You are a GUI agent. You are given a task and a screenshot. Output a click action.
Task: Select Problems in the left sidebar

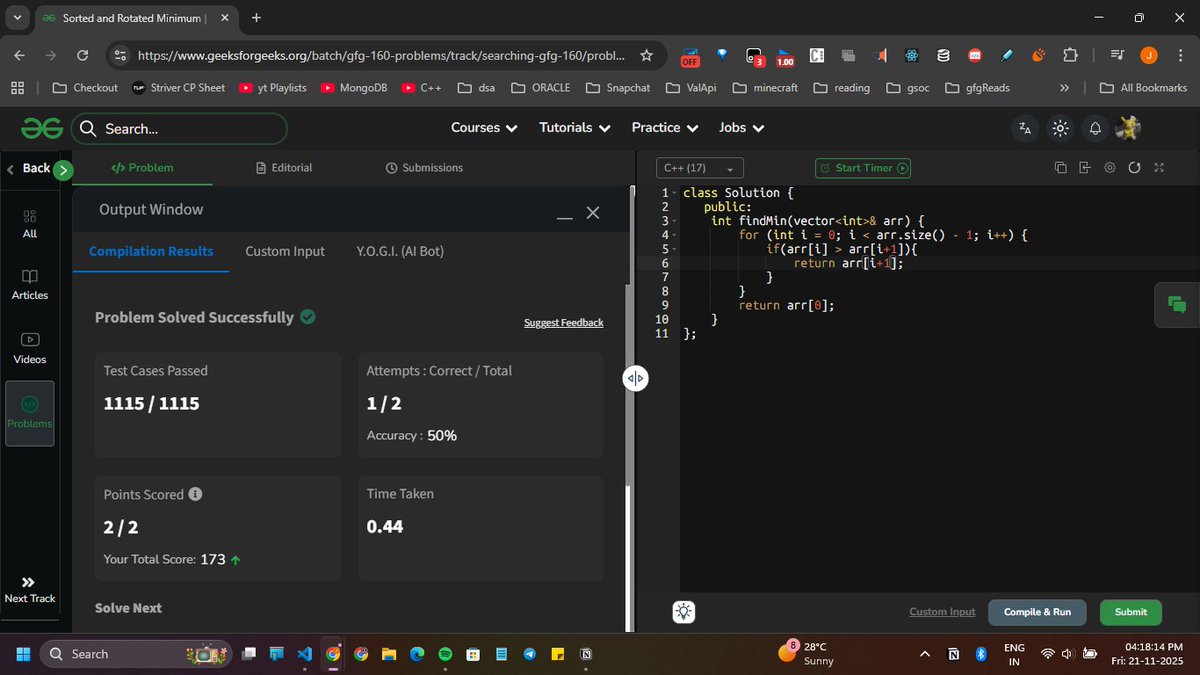point(29,413)
